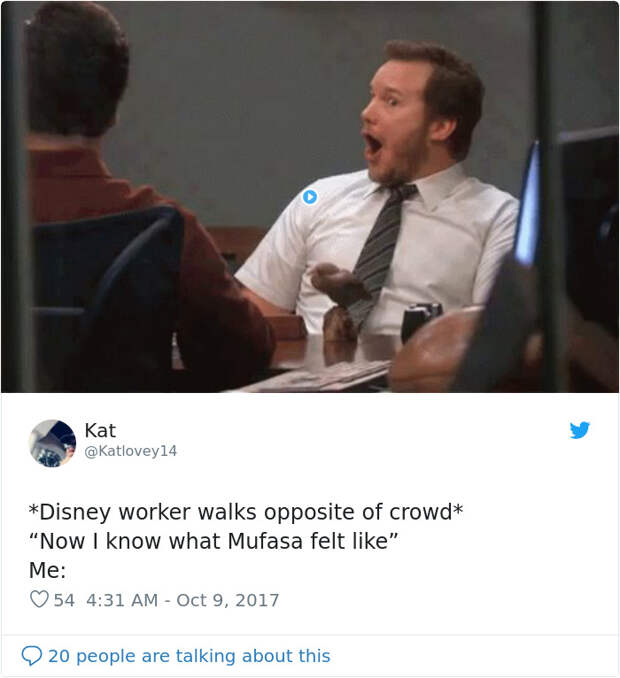620x678 pixels.
Task: Click the "*Disney worker walks opposite of crowd*" line
Action: pos(246,512)
